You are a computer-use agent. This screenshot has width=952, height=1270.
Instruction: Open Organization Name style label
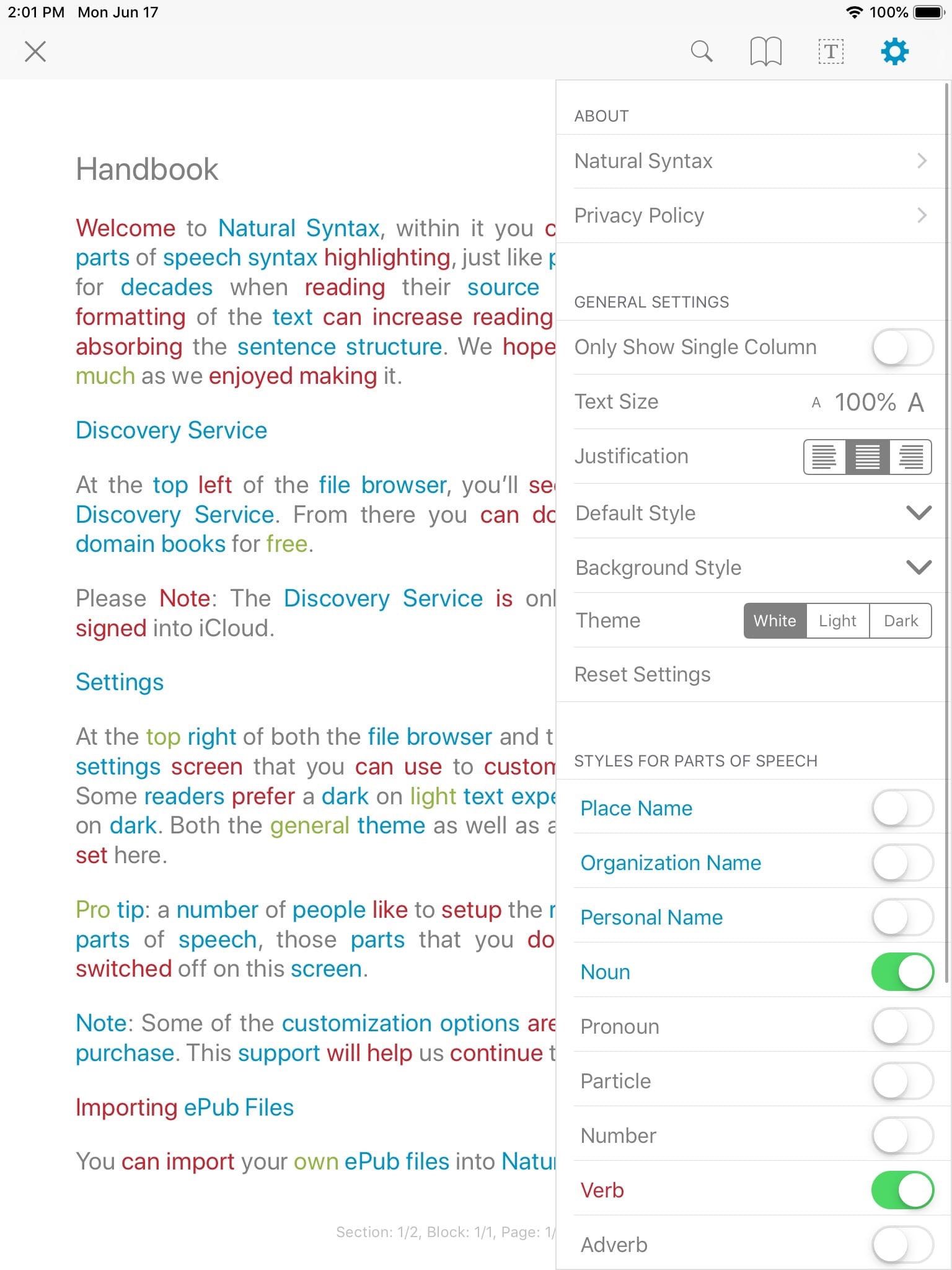671,863
